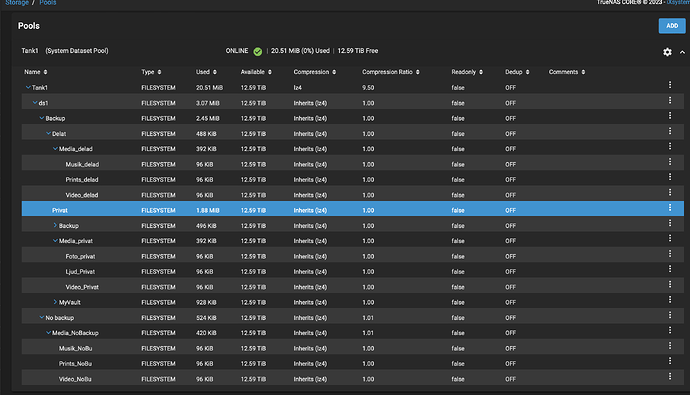Open three-dot menu for the MyVault dataset

tap(670, 299)
